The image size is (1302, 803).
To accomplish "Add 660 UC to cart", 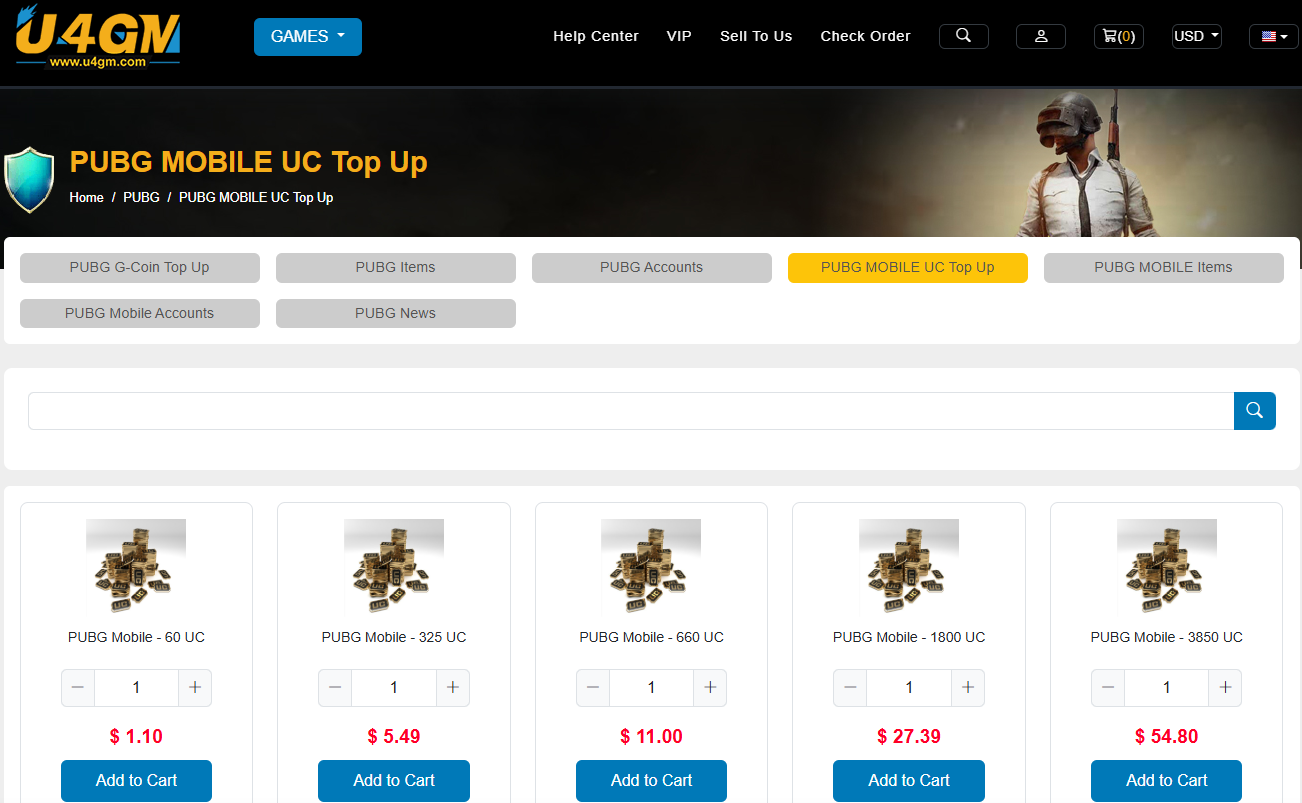I will click(x=651, y=781).
